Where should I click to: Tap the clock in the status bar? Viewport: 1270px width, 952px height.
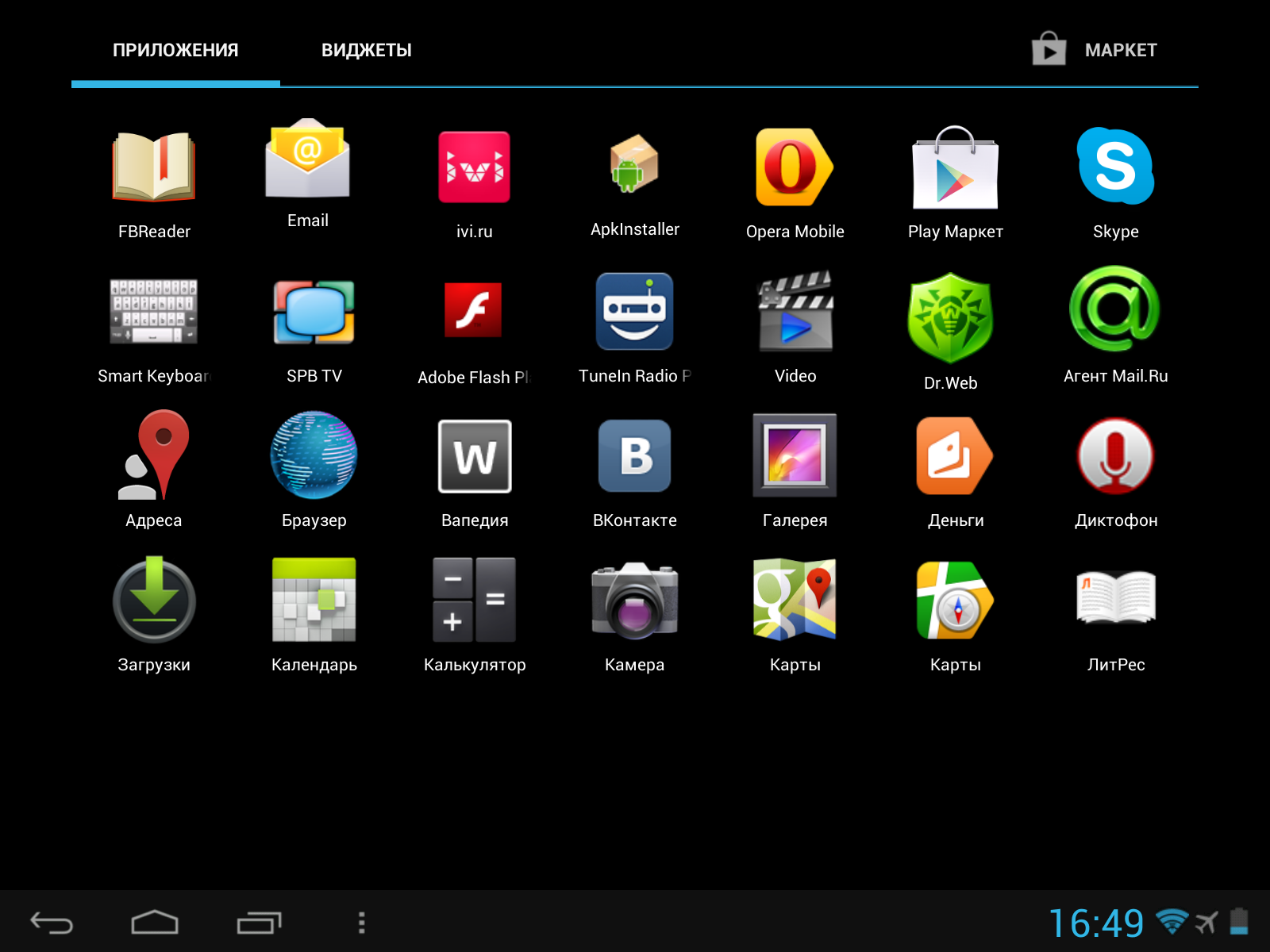click(x=1095, y=923)
